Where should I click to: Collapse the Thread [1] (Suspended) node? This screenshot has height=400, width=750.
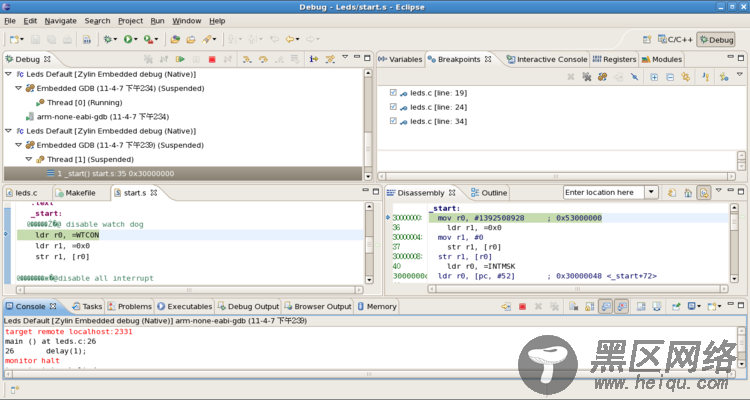29,159
